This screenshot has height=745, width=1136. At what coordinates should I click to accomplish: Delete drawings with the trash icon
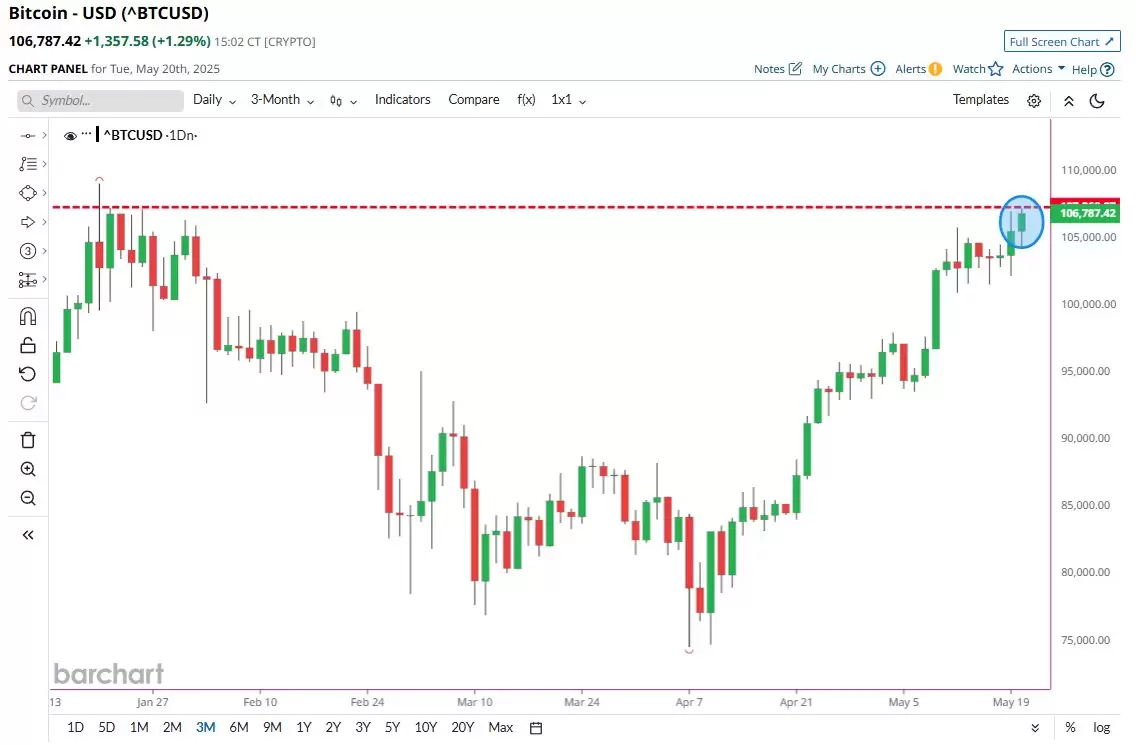tap(28, 440)
